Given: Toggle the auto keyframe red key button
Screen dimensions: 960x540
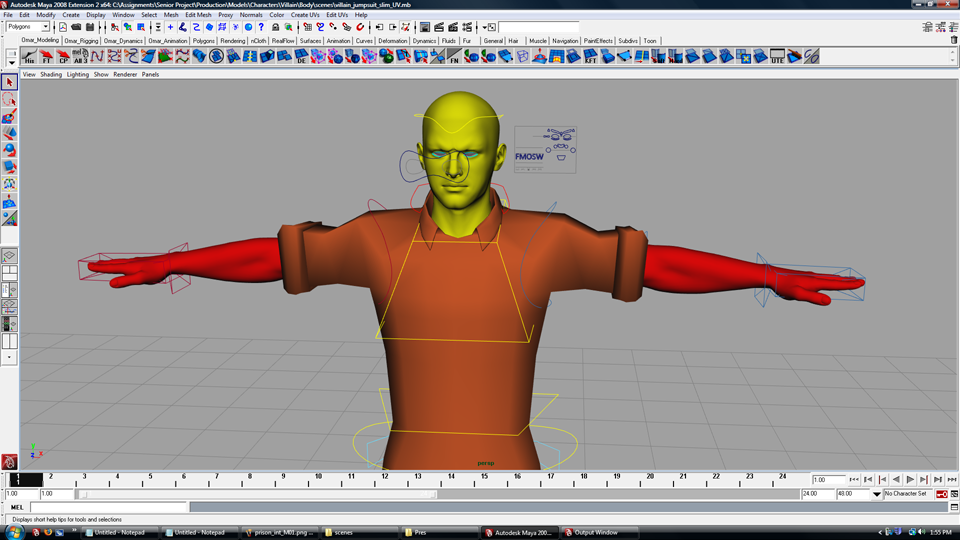Looking at the screenshot, I should [942, 493].
